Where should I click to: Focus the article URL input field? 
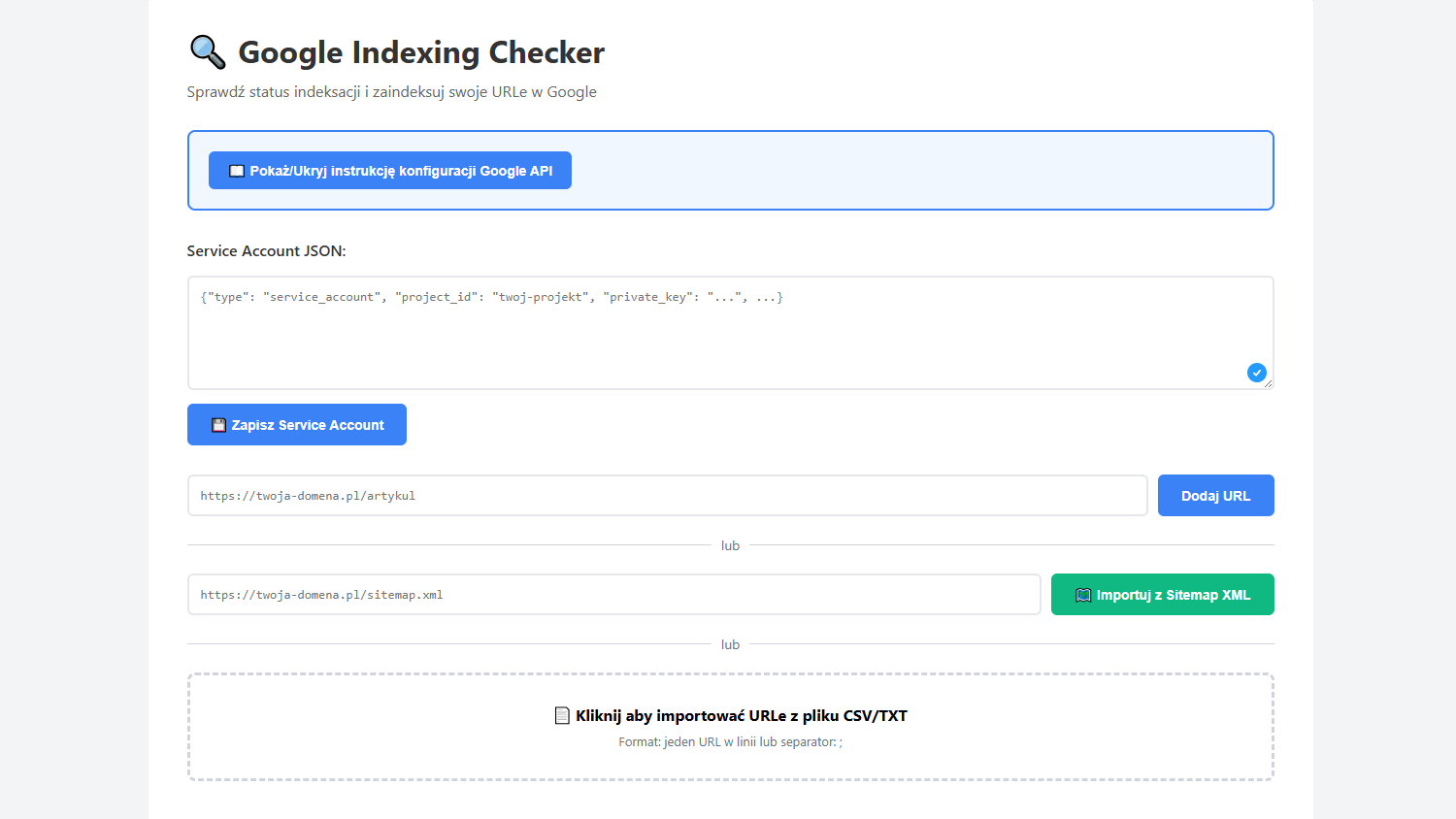pos(667,496)
